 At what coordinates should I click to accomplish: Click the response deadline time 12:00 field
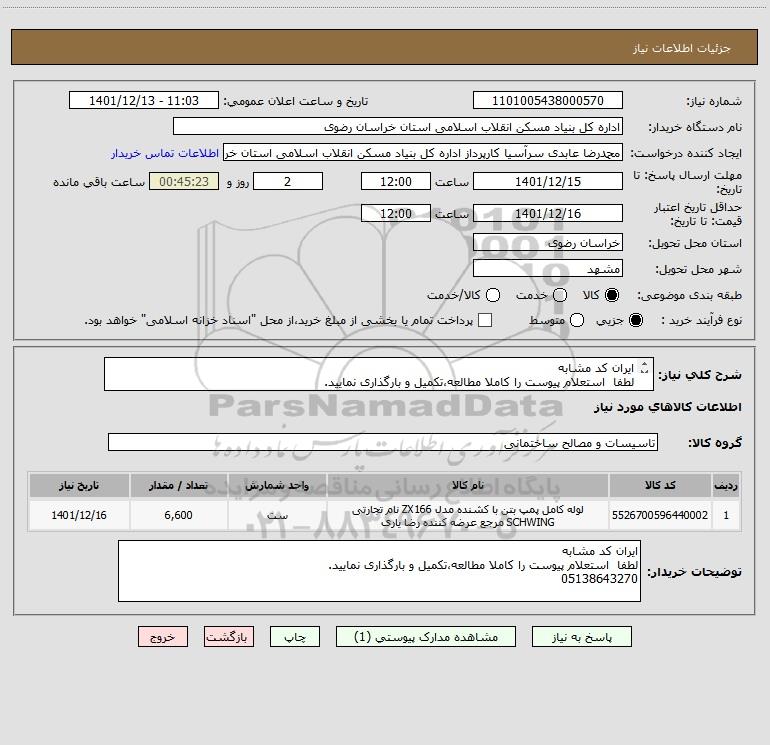[396, 181]
